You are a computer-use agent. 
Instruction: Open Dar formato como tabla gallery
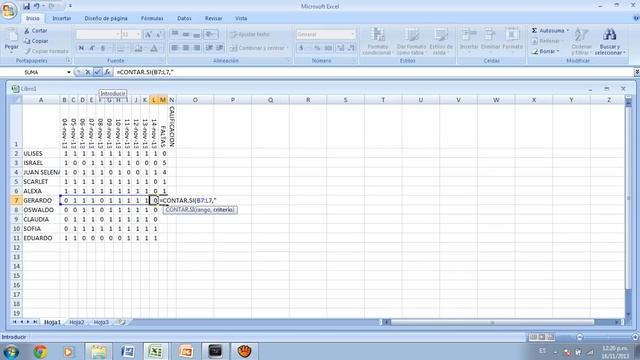pyautogui.click(x=411, y=41)
